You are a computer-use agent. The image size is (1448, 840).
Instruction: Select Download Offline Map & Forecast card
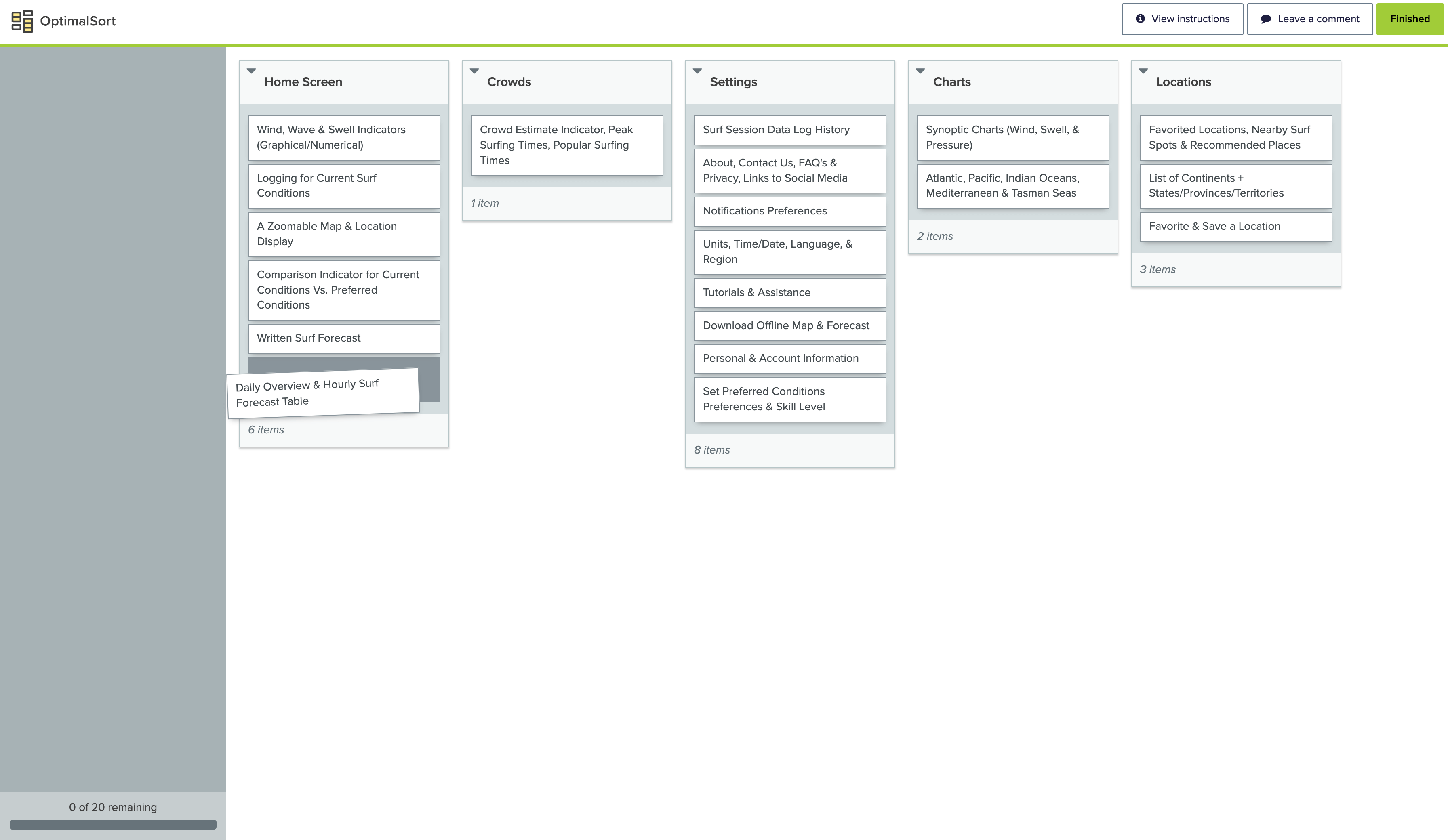click(x=789, y=326)
